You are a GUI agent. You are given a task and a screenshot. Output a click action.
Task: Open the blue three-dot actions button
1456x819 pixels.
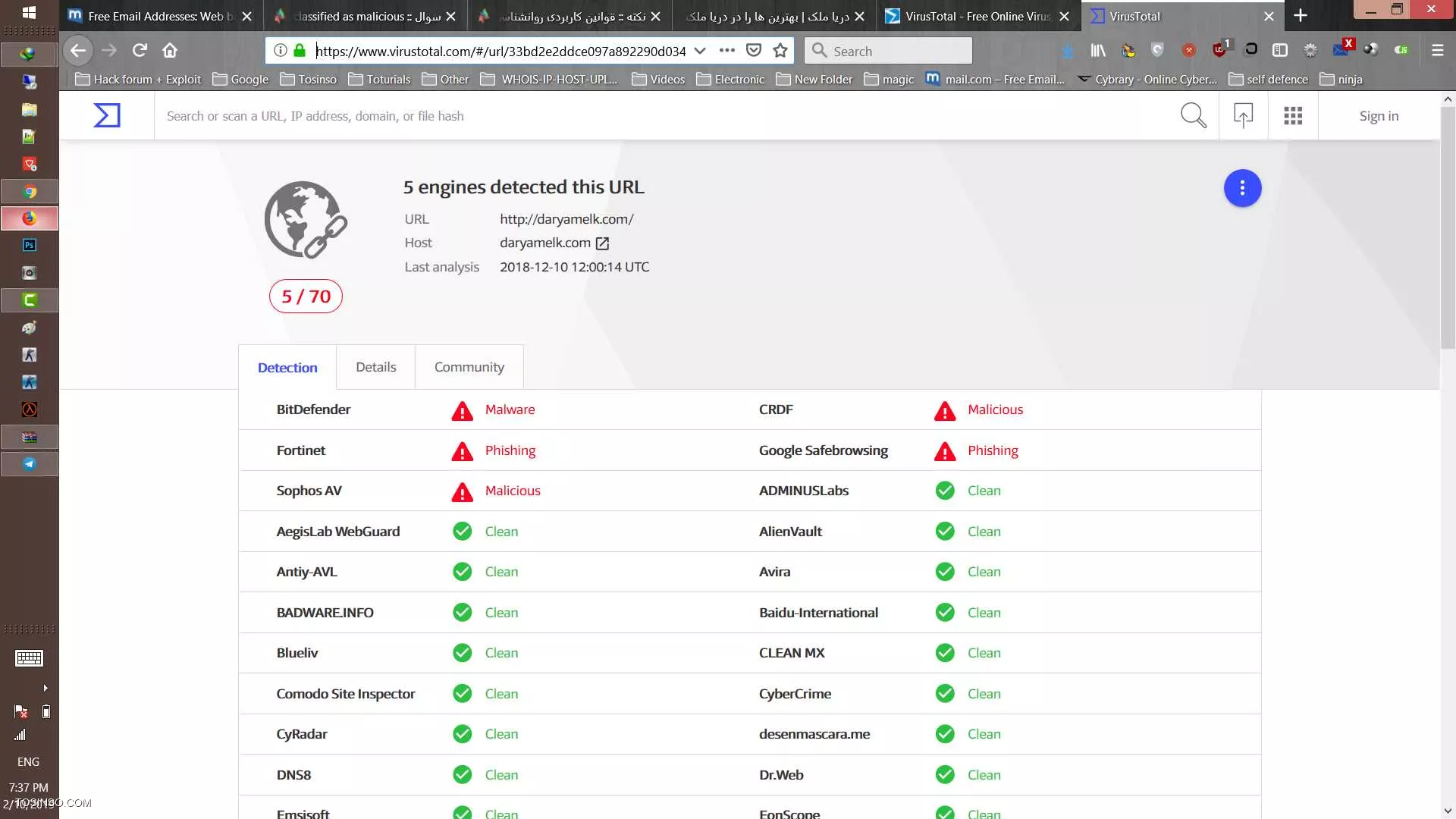(1242, 188)
